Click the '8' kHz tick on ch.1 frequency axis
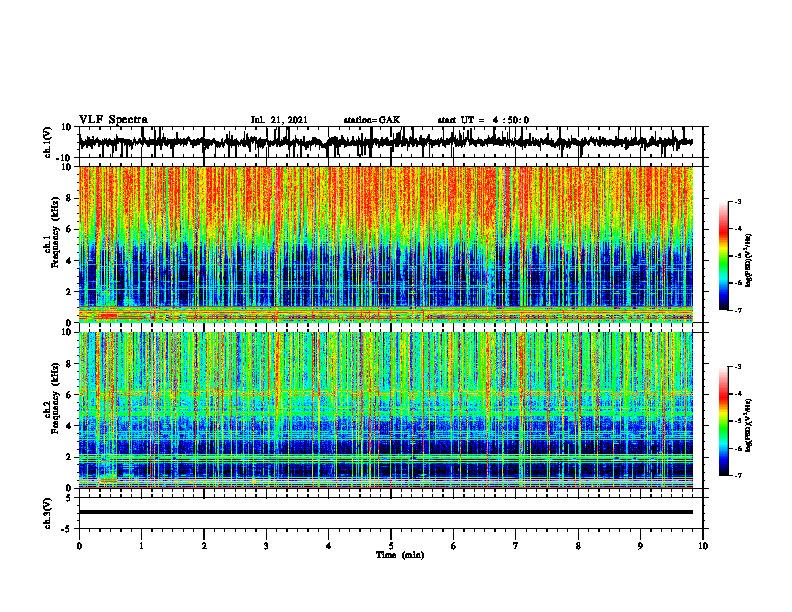Screen dimensions: 792x612 pos(69,198)
